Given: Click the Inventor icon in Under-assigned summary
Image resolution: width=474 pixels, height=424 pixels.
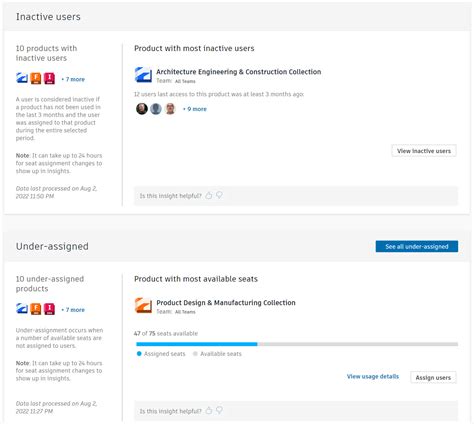Looking at the screenshot, I should (49, 309).
